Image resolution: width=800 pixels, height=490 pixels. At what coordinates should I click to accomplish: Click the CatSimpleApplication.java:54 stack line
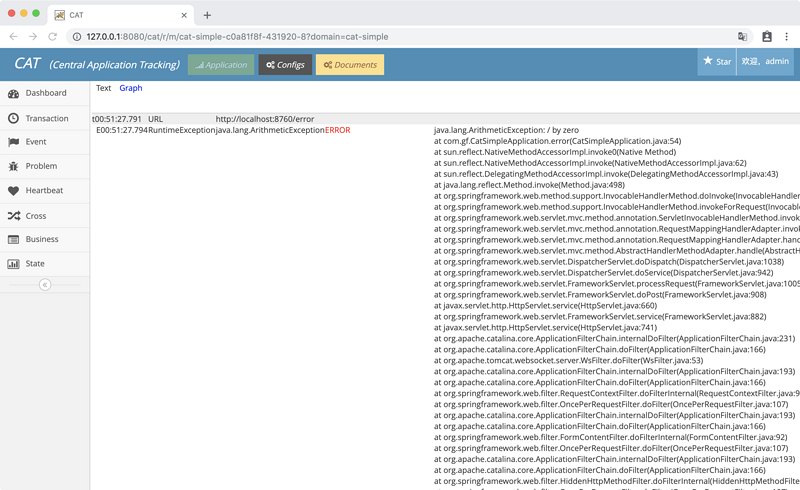click(557, 141)
